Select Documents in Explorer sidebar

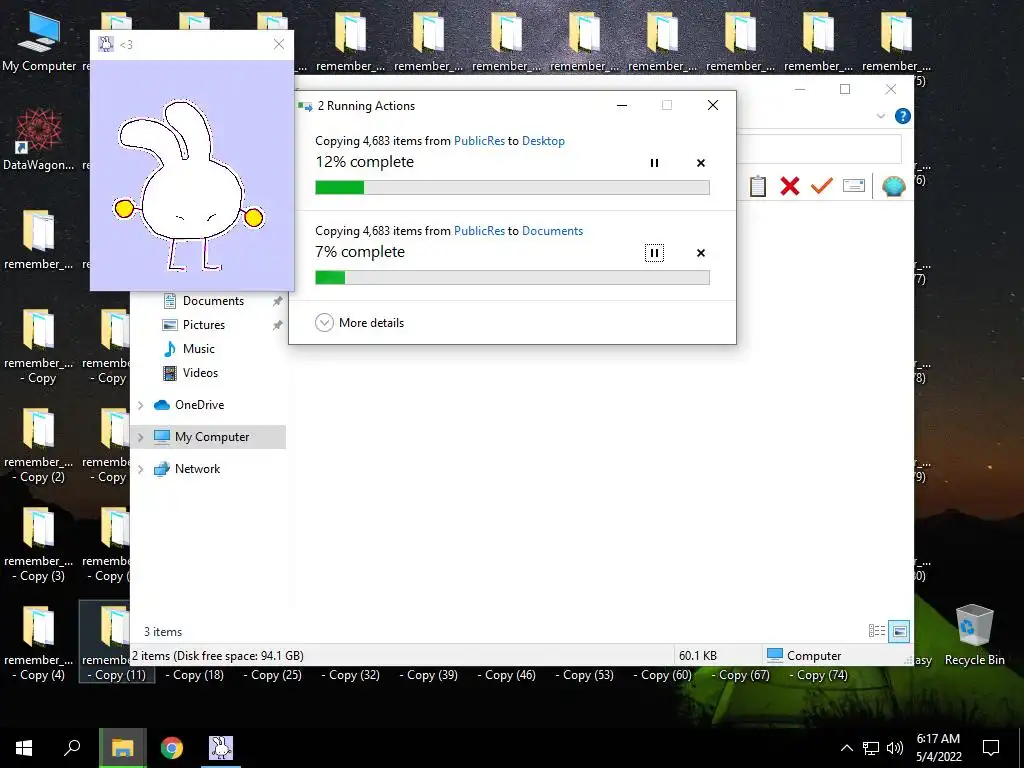[213, 301]
